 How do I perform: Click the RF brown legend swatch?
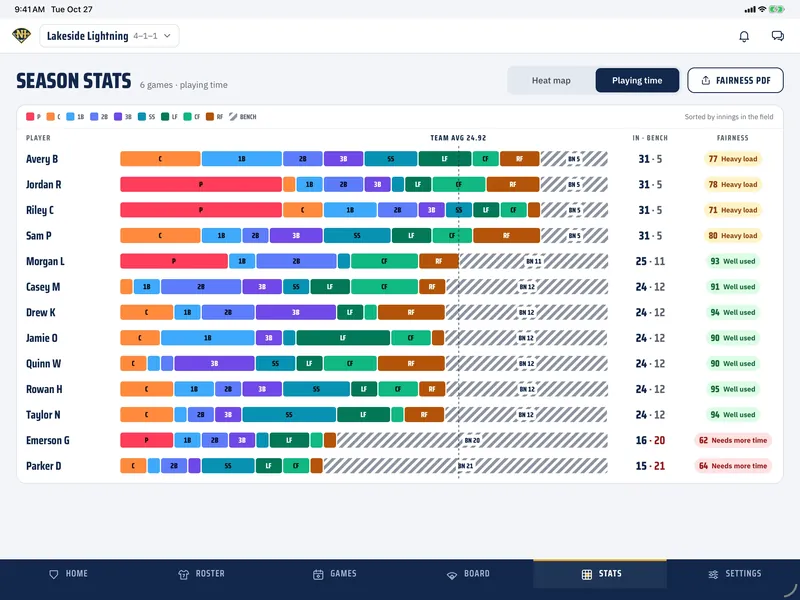(210, 117)
